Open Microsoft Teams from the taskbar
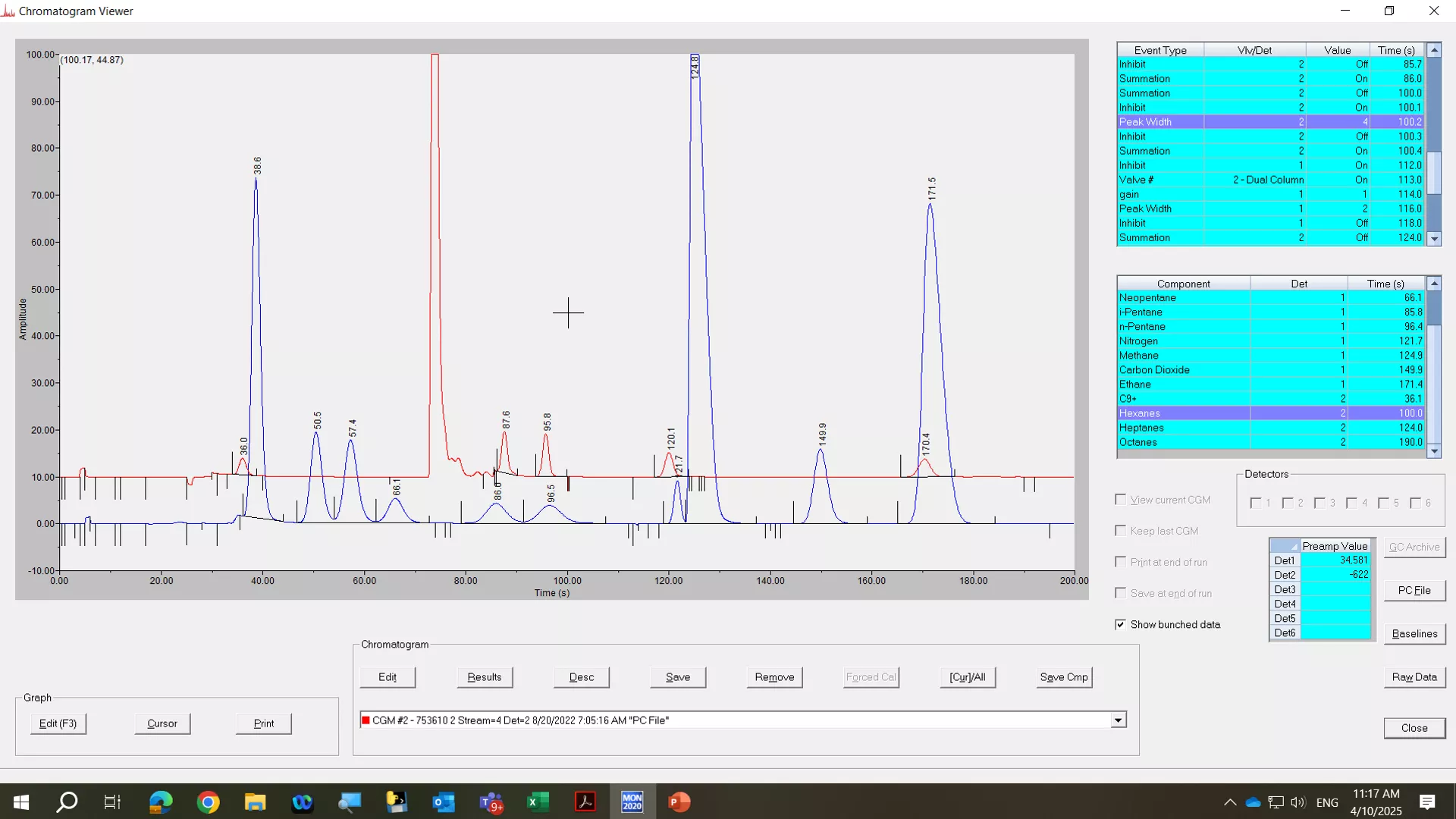Viewport: 1456px width, 819px height. point(491,802)
